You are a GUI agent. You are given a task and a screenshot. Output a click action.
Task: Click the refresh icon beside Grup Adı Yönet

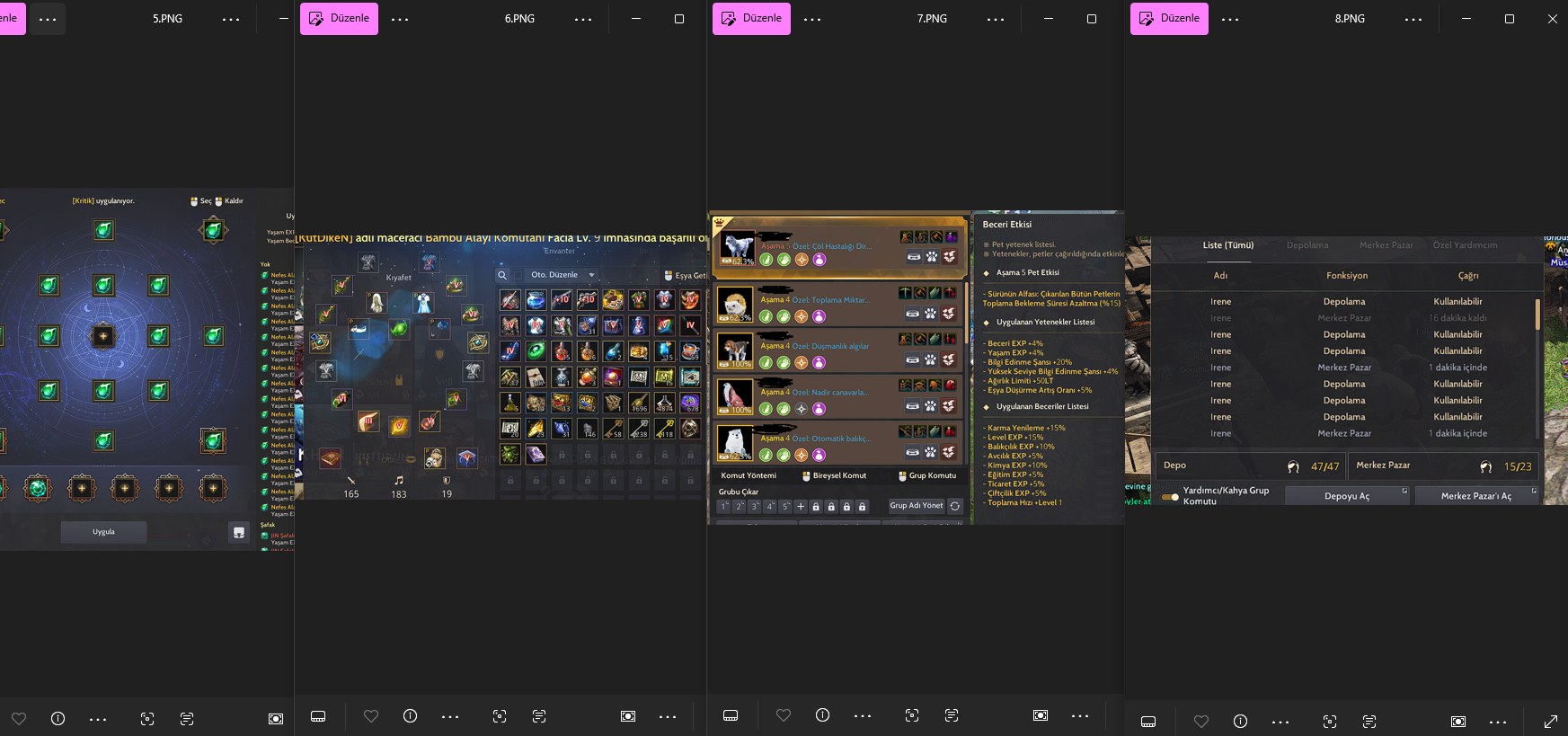point(955,506)
